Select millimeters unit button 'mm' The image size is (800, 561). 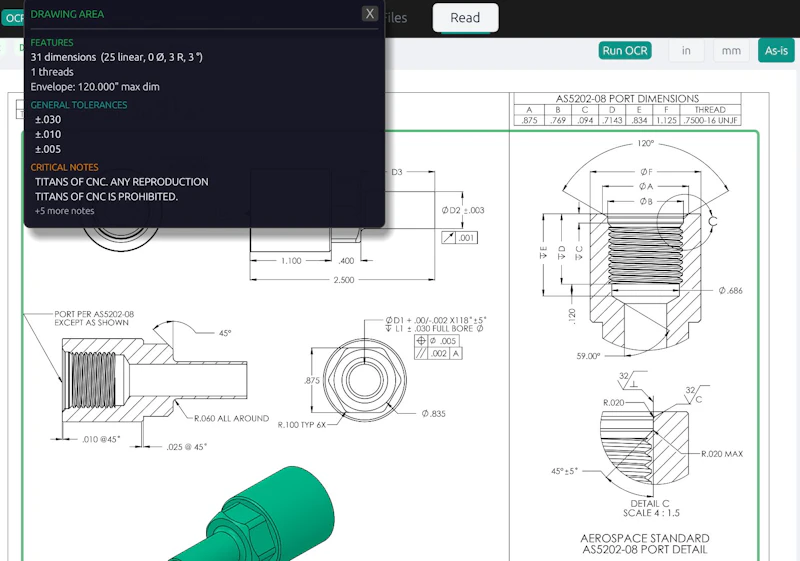click(x=731, y=50)
